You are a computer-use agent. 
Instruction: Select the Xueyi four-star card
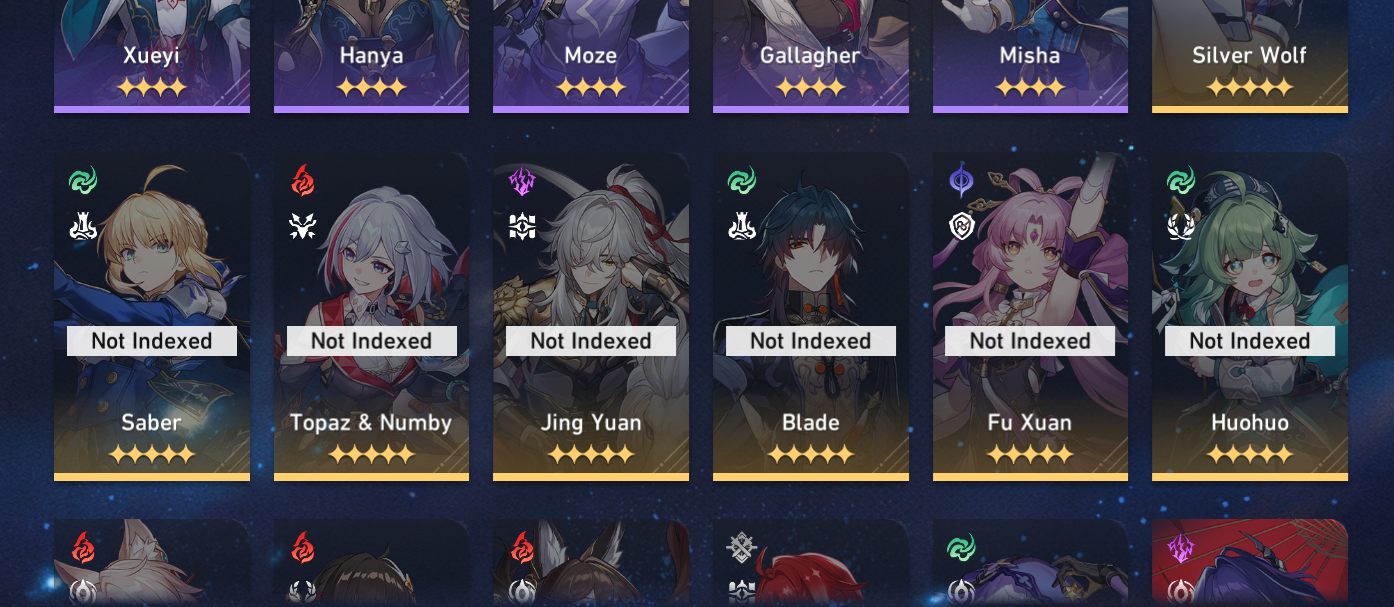point(152,56)
